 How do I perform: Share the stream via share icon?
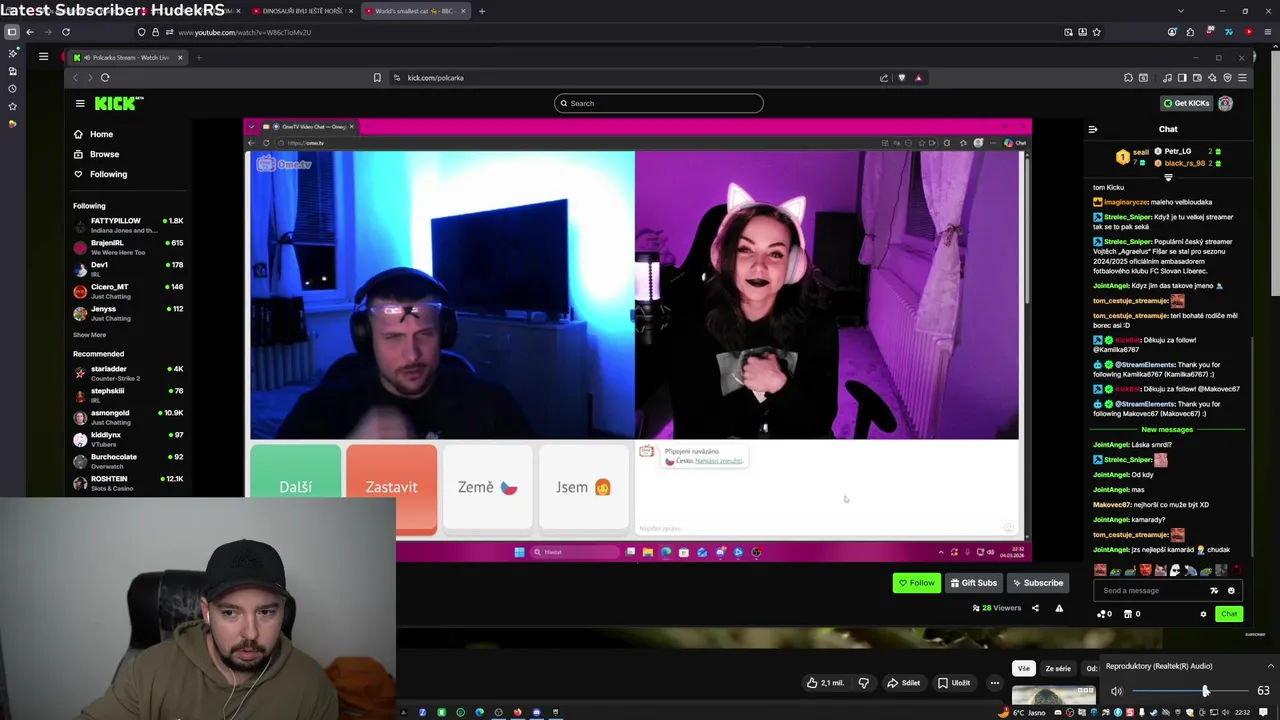pos(1035,608)
